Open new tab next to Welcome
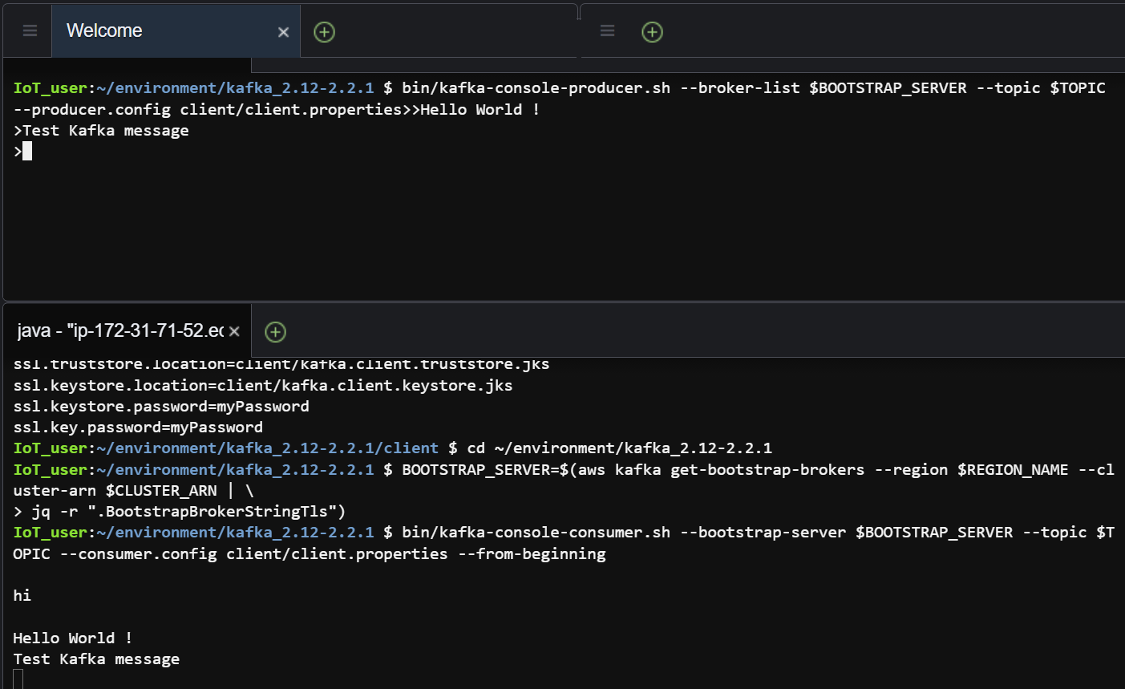The image size is (1125, 689). (324, 32)
